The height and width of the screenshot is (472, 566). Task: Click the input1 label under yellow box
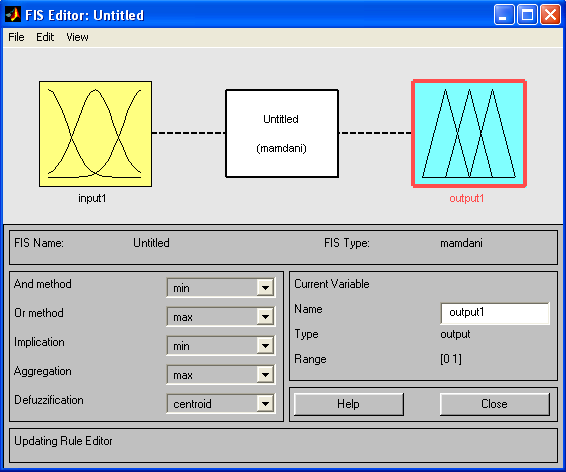(92, 198)
